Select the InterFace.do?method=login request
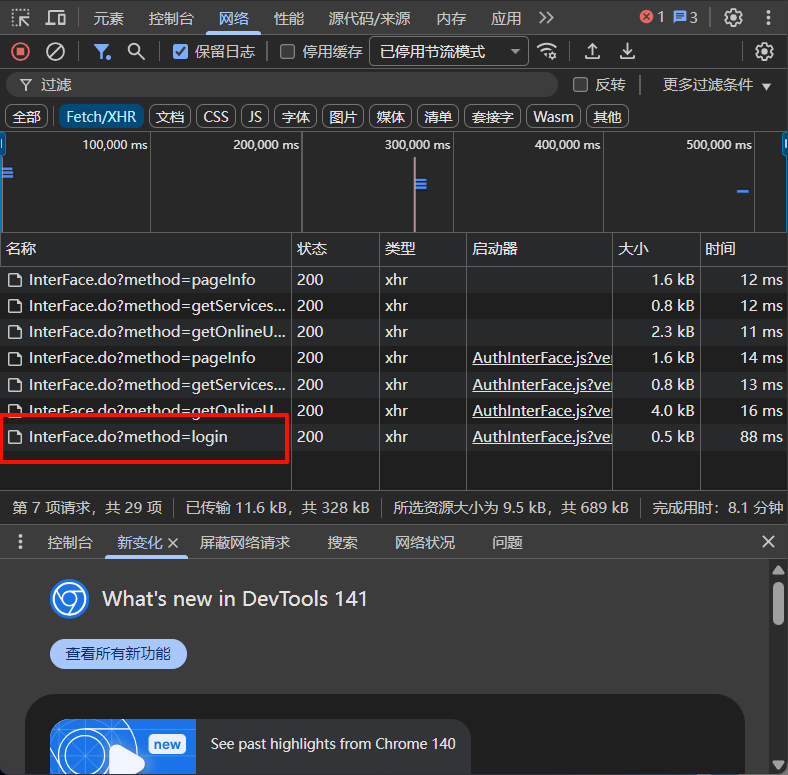This screenshot has height=775, width=788. (128, 437)
